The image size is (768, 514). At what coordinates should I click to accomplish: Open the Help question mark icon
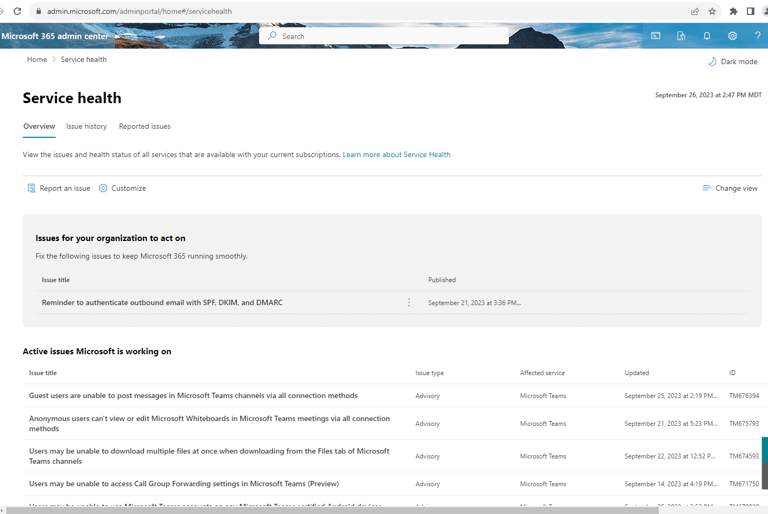[757, 36]
